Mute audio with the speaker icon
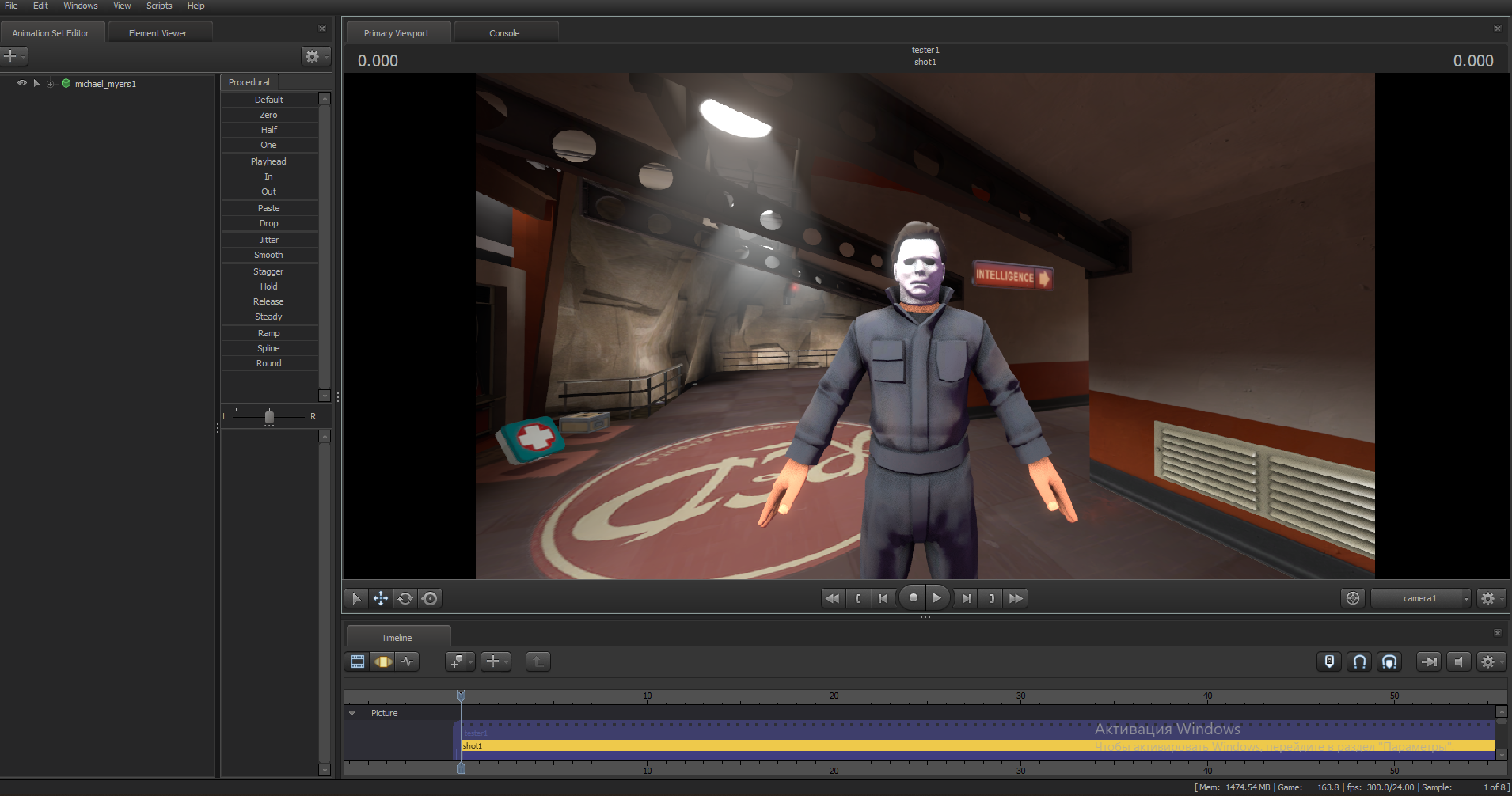 coord(1459,661)
